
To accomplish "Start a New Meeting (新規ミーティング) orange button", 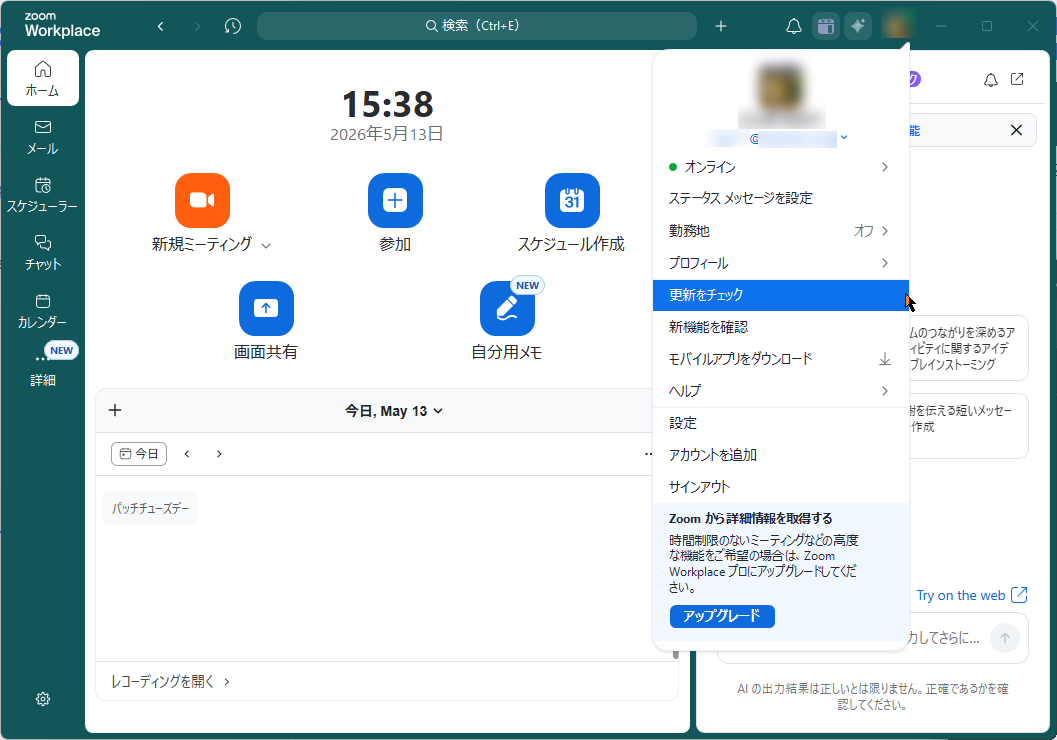I will point(202,200).
